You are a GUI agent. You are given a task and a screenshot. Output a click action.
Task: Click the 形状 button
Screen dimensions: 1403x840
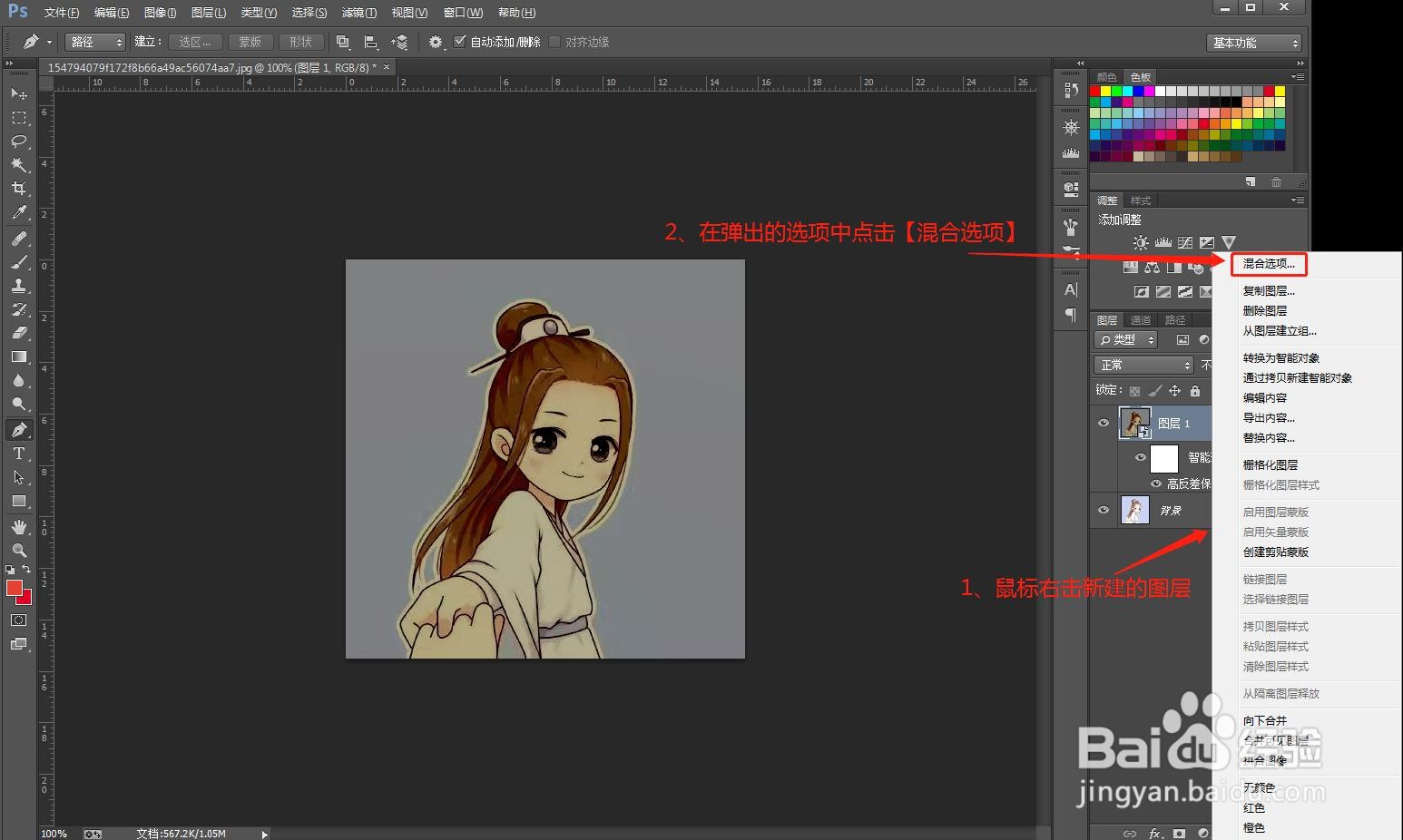point(301,42)
